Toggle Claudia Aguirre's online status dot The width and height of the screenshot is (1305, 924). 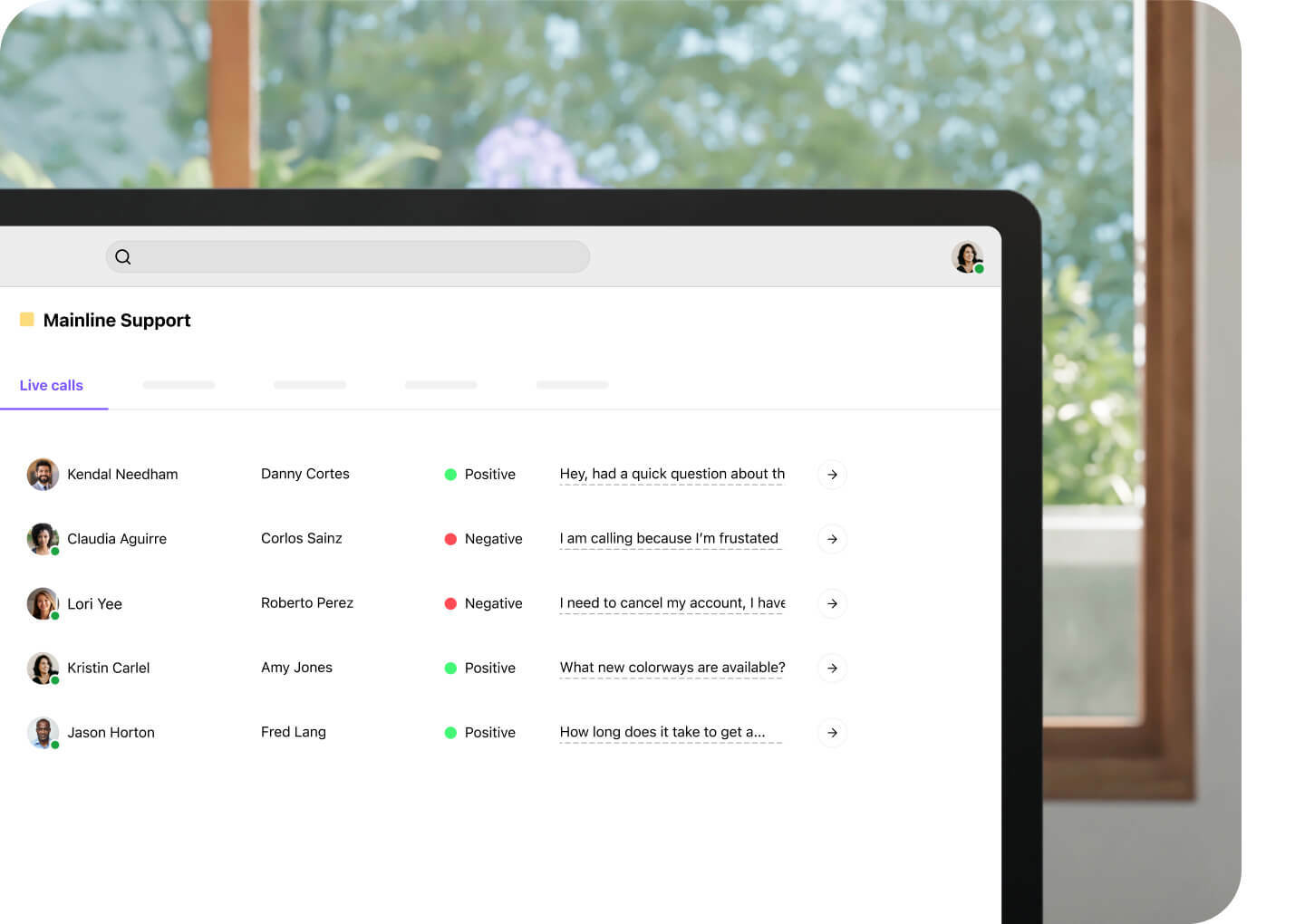54,553
